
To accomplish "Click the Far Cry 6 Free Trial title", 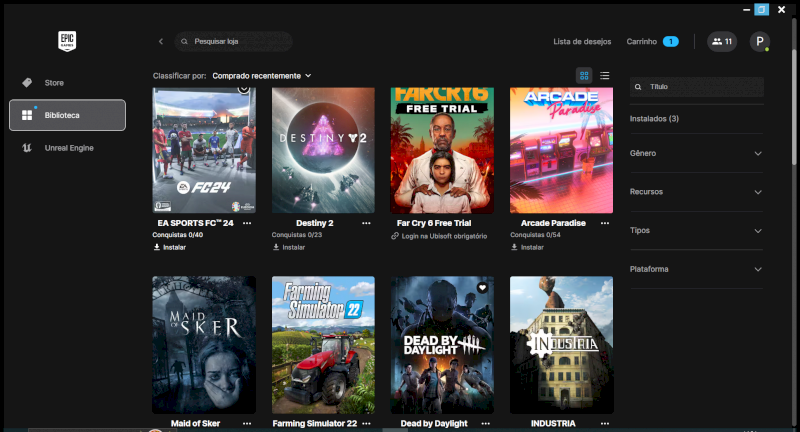I will pyautogui.click(x=434, y=223).
